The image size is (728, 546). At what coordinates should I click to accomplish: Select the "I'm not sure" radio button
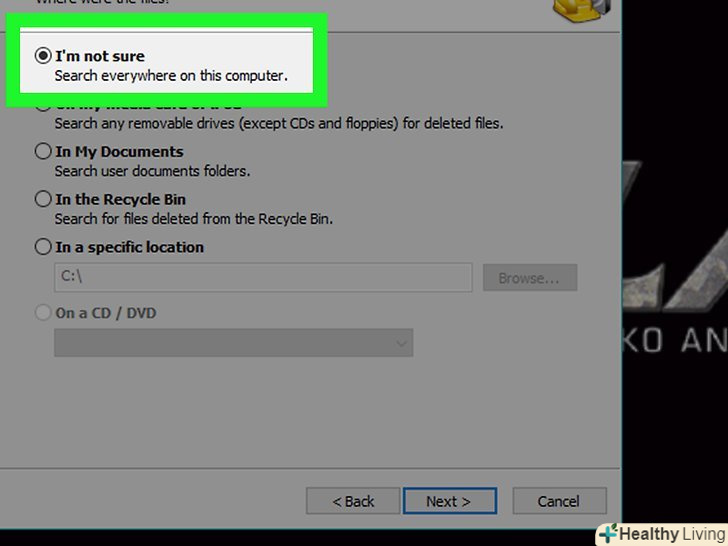[43, 56]
